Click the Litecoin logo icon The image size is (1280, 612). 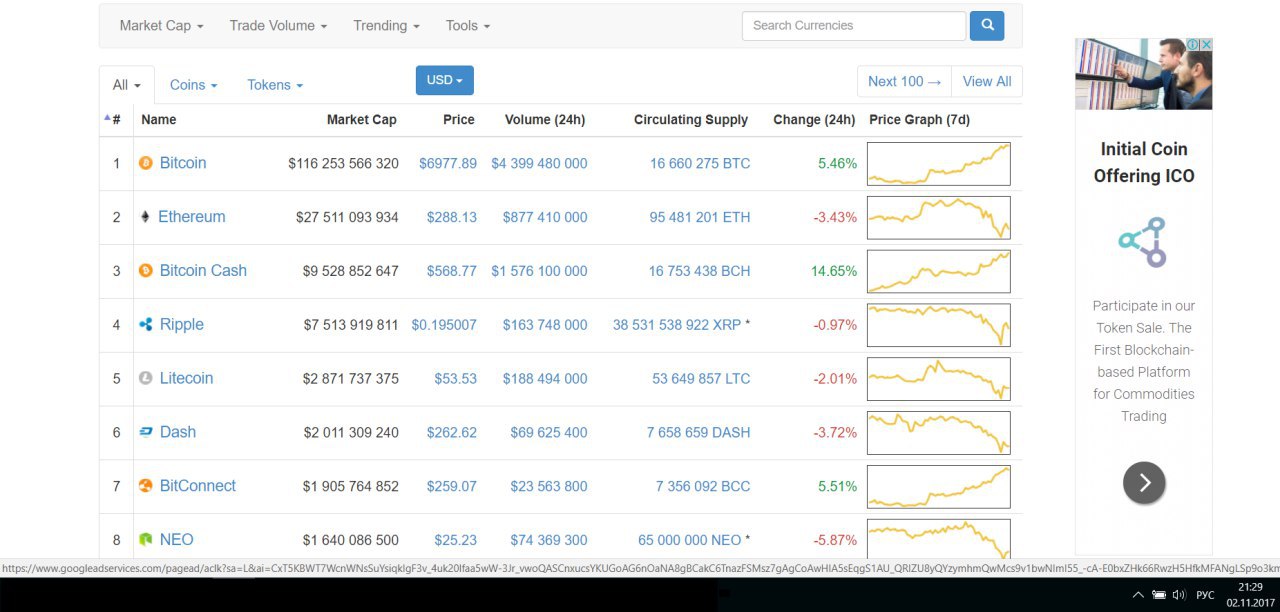click(x=146, y=379)
